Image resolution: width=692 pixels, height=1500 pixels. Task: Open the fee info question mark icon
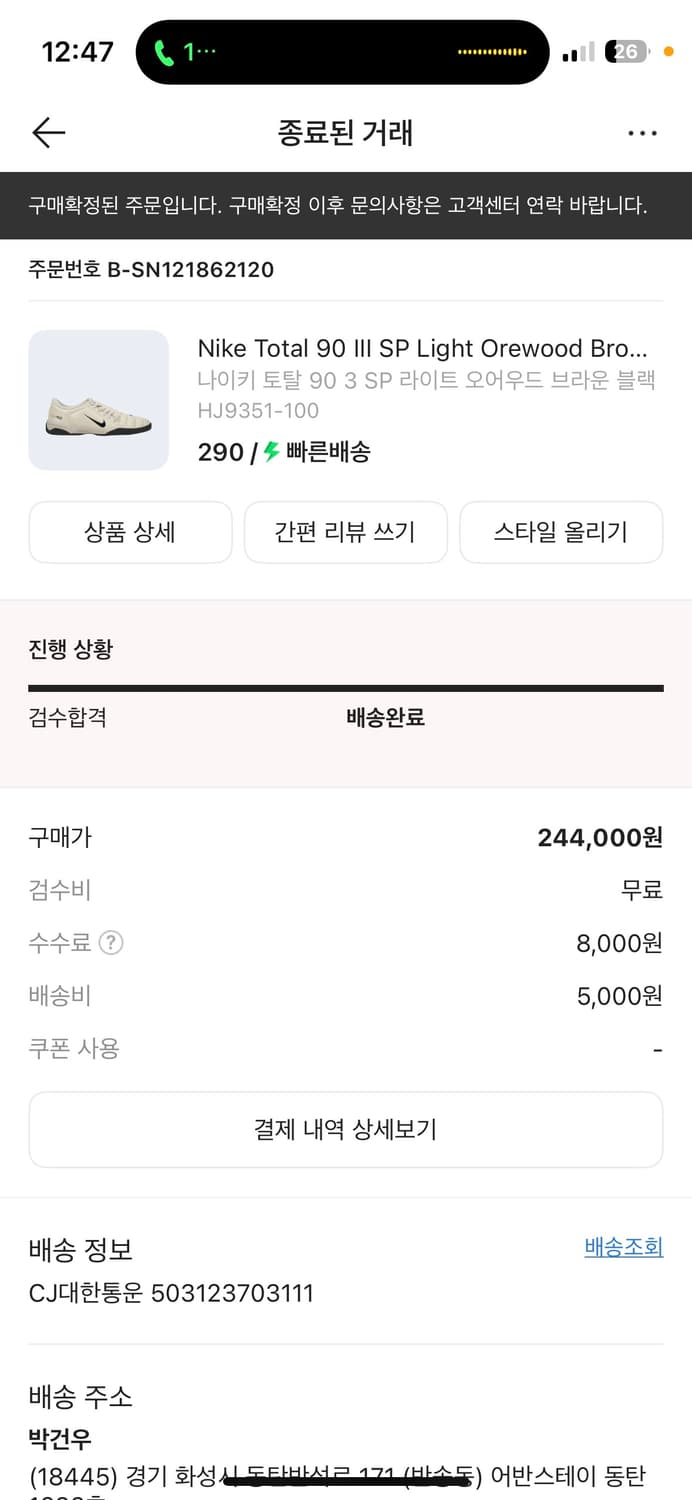tap(110, 942)
